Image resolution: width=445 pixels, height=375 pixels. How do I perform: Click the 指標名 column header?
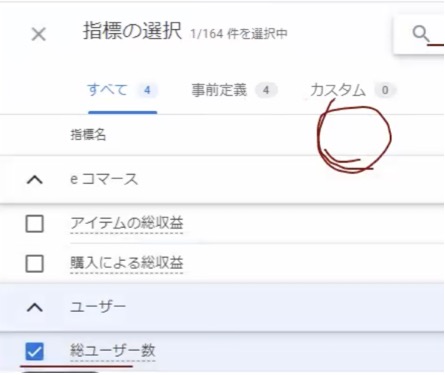coord(88,135)
